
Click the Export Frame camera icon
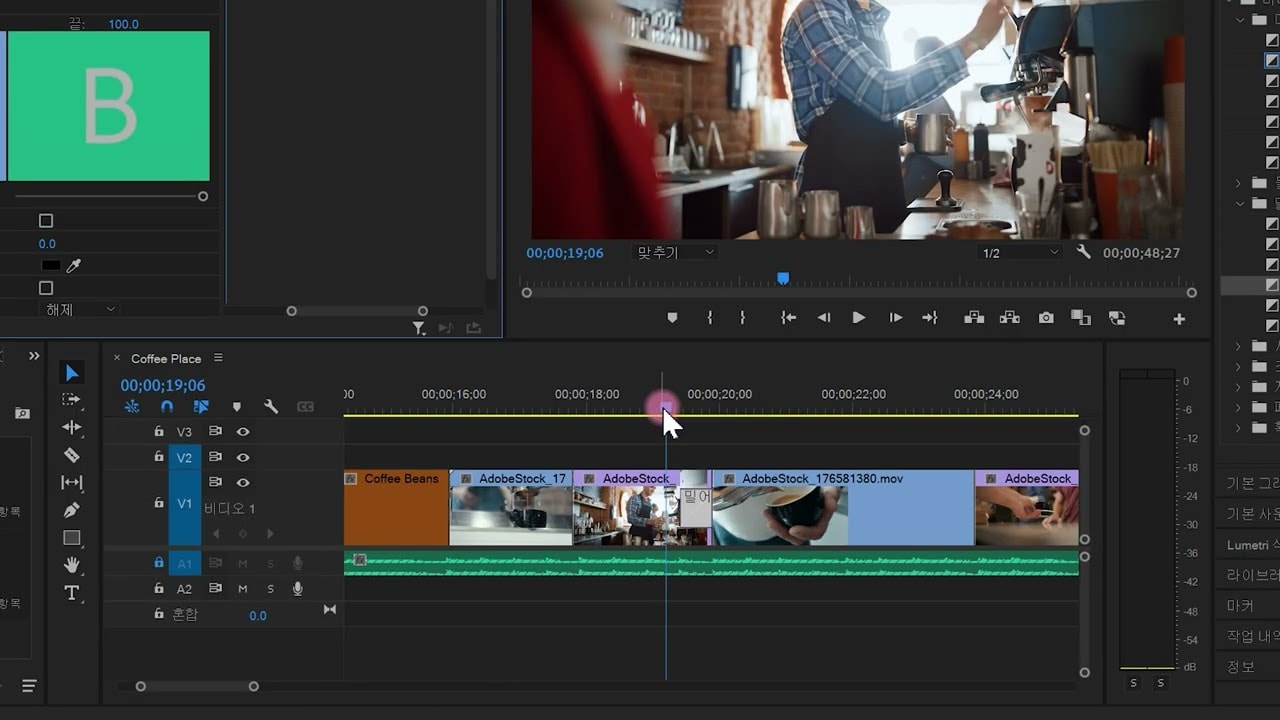1046,318
